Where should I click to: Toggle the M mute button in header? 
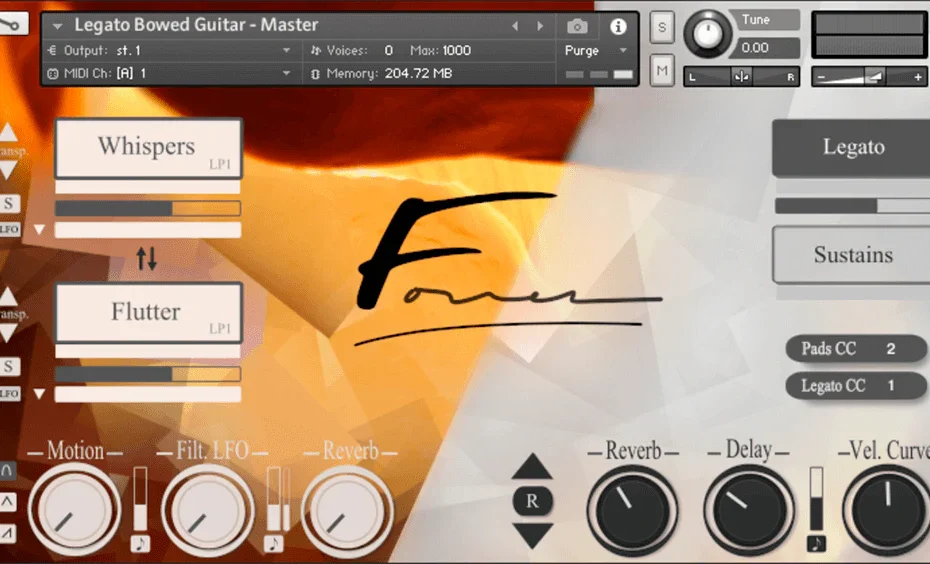[x=662, y=70]
